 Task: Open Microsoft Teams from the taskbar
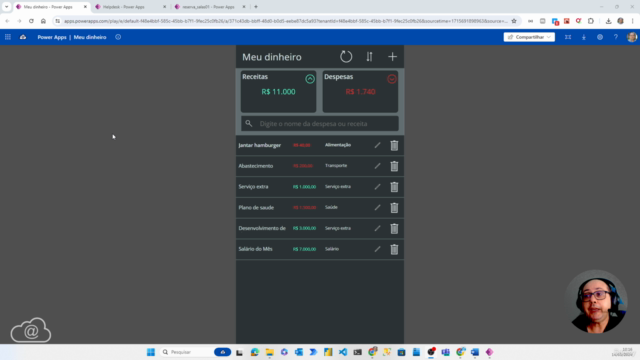[x=445, y=352]
